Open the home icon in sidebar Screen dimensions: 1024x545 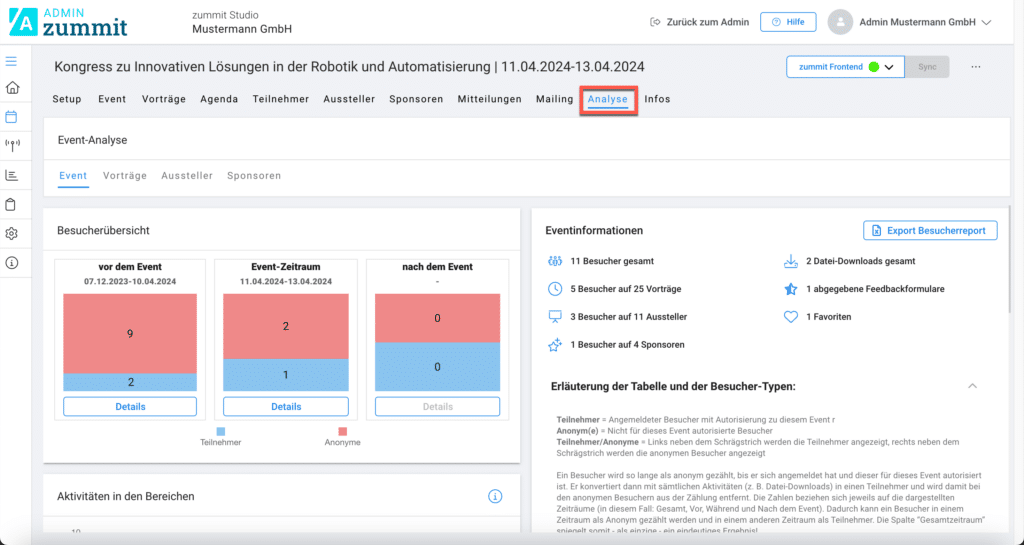point(12,88)
